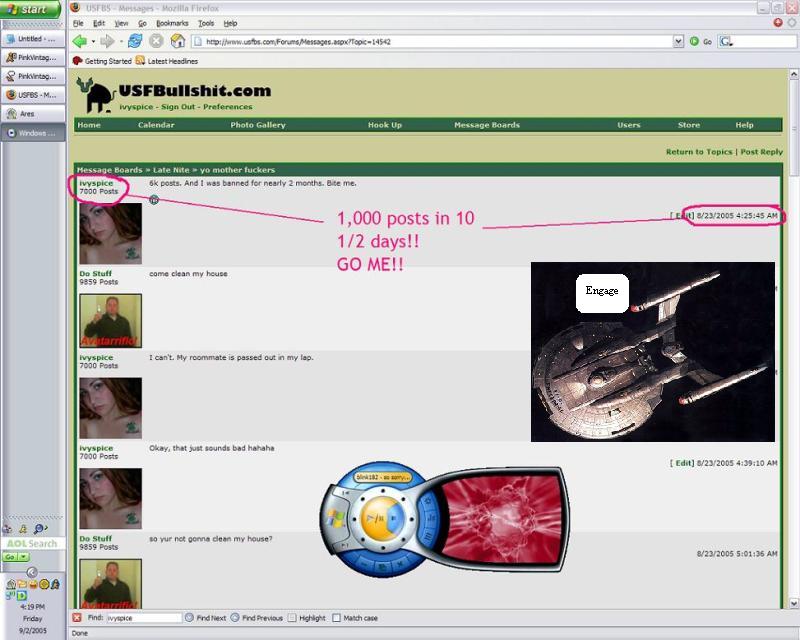Click the AIM running man tray icon
Viewport: 800px width, 640px height.
click(x=55, y=584)
